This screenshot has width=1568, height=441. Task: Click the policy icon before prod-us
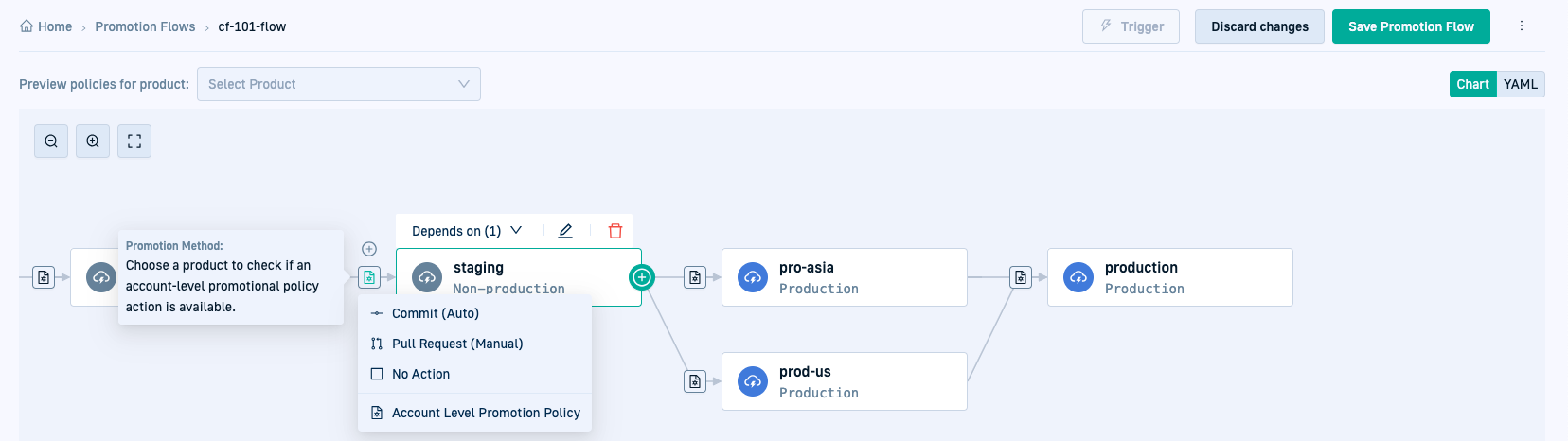point(695,381)
